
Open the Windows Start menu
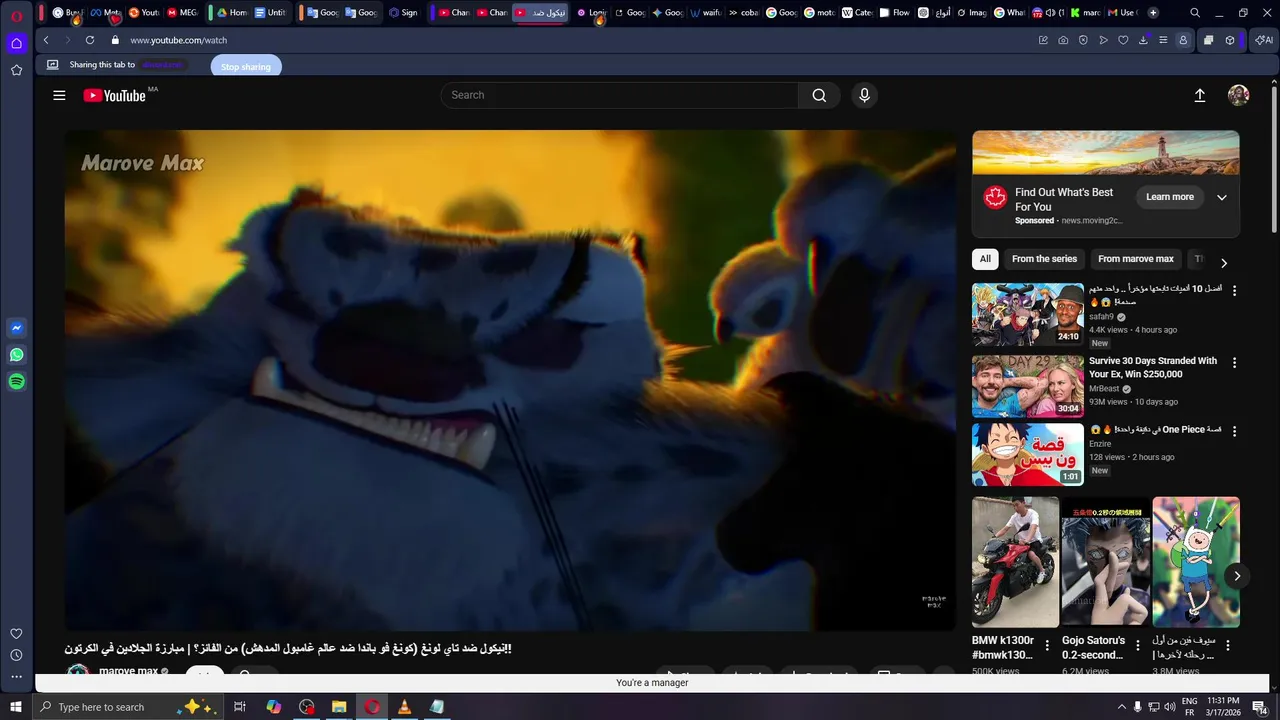16,707
